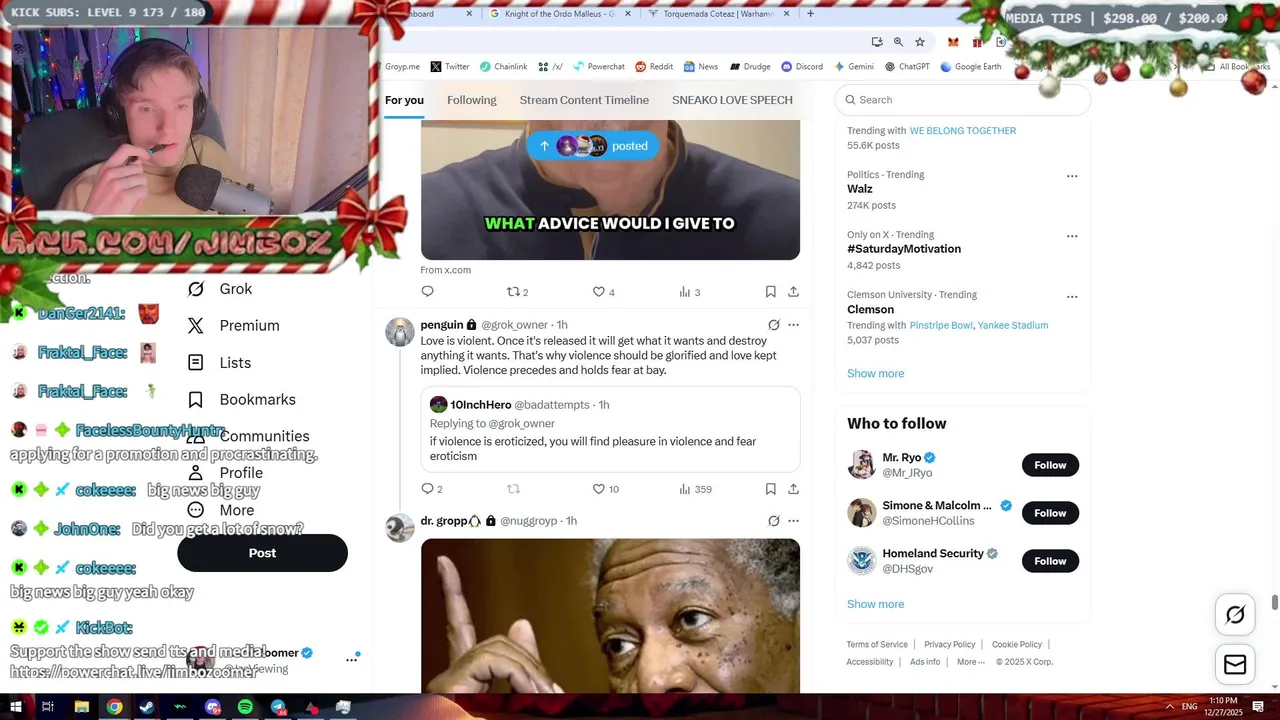This screenshot has width=1280, height=720.
Task: Repost the video post with 2 reposts
Action: [517, 292]
